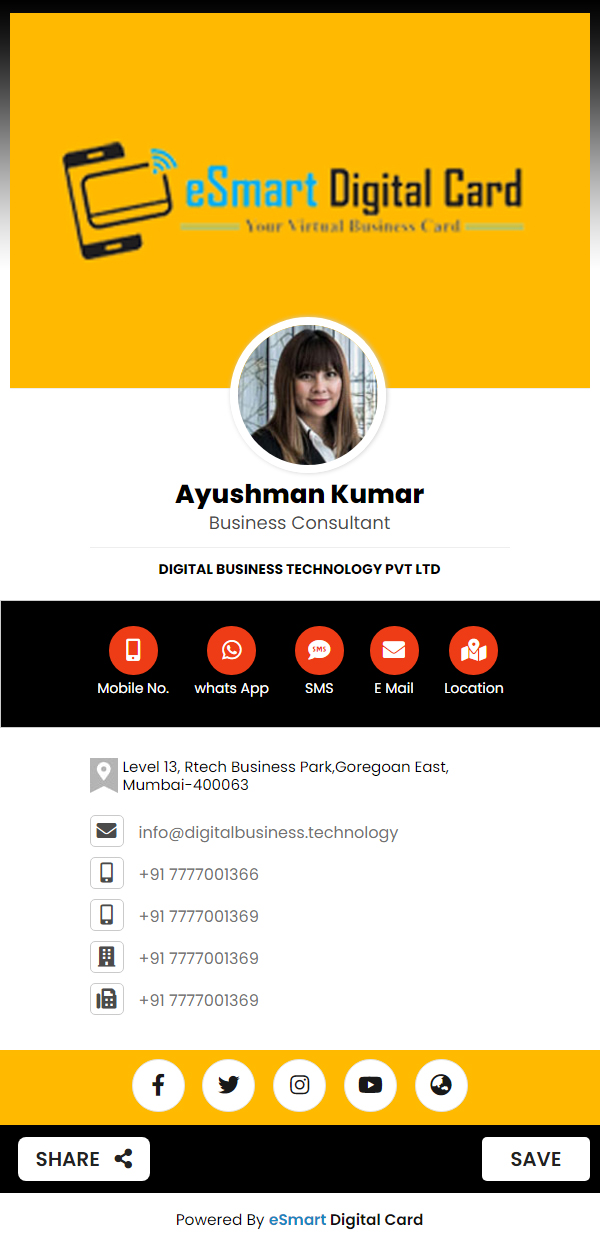Open the Facebook social icon

(x=158, y=1085)
